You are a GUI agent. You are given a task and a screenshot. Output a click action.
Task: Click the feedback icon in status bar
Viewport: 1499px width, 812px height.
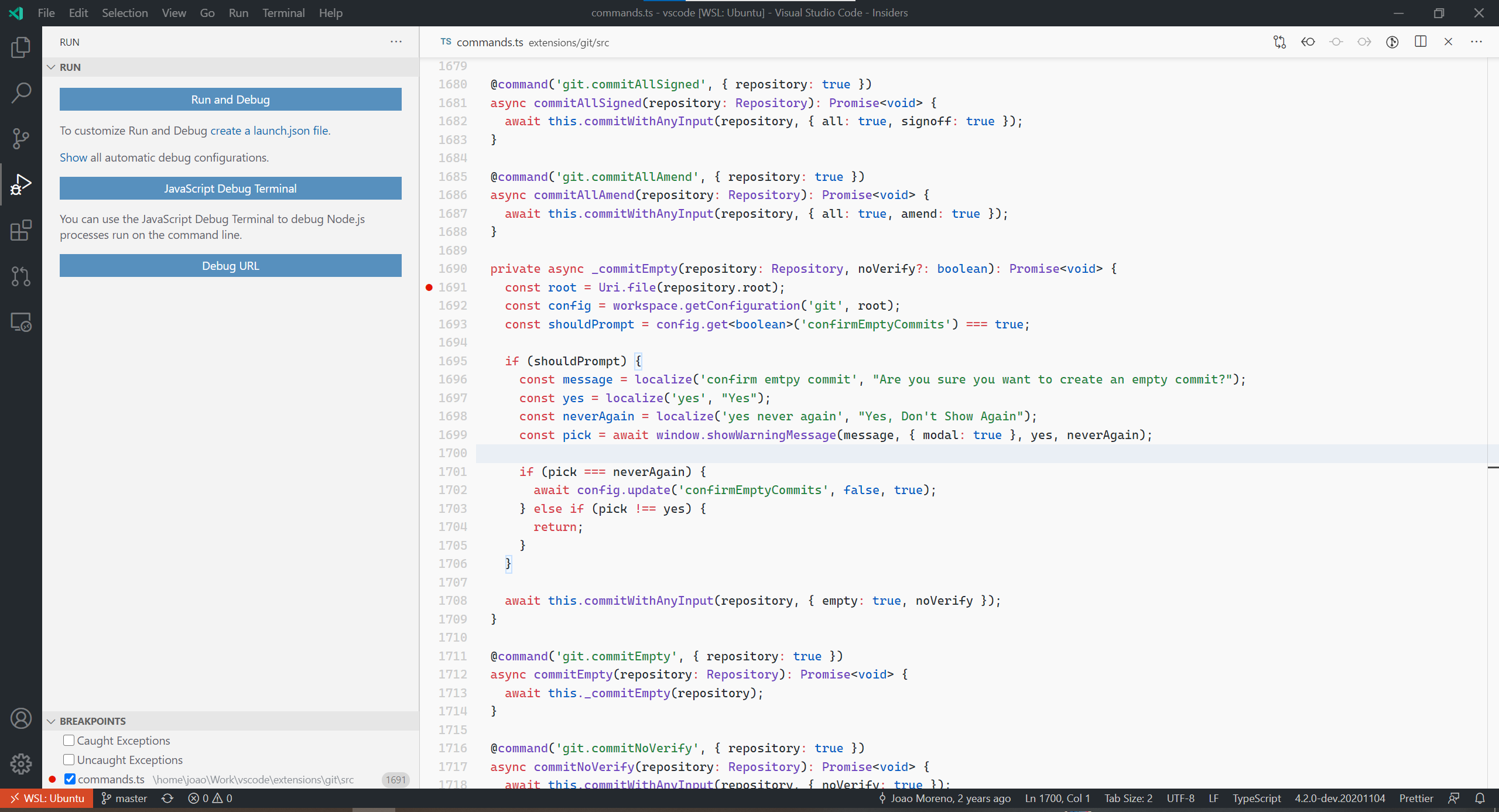pyautogui.click(x=1453, y=799)
